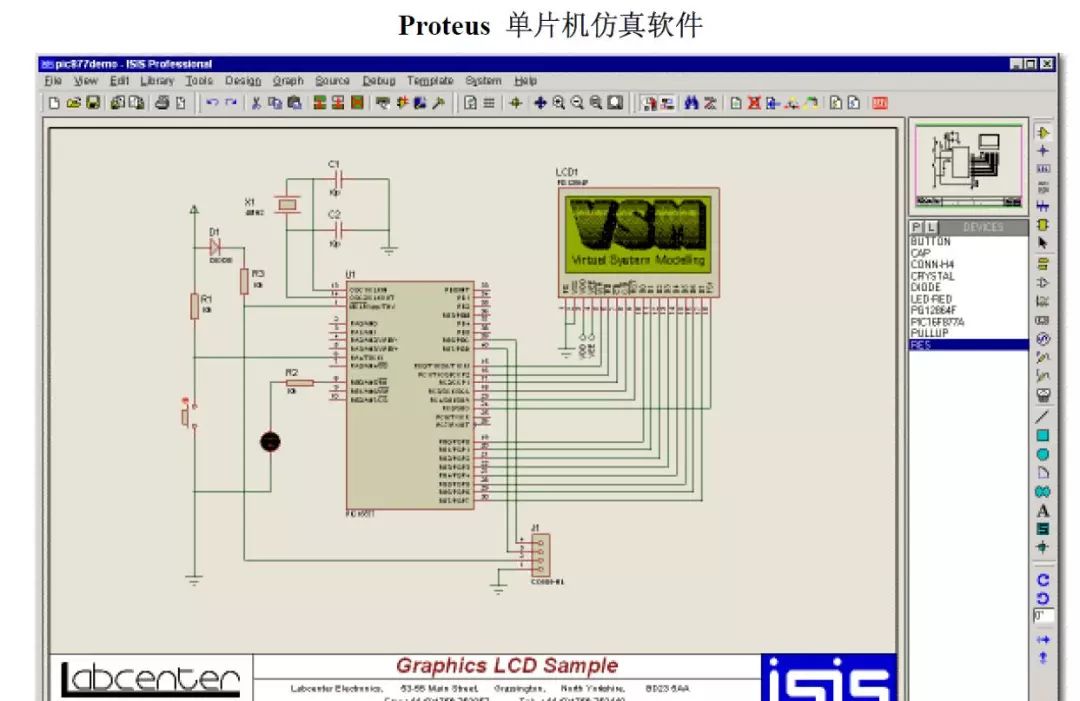Click the View Entire Sheet icon
The image size is (1080, 701).
(x=615, y=103)
